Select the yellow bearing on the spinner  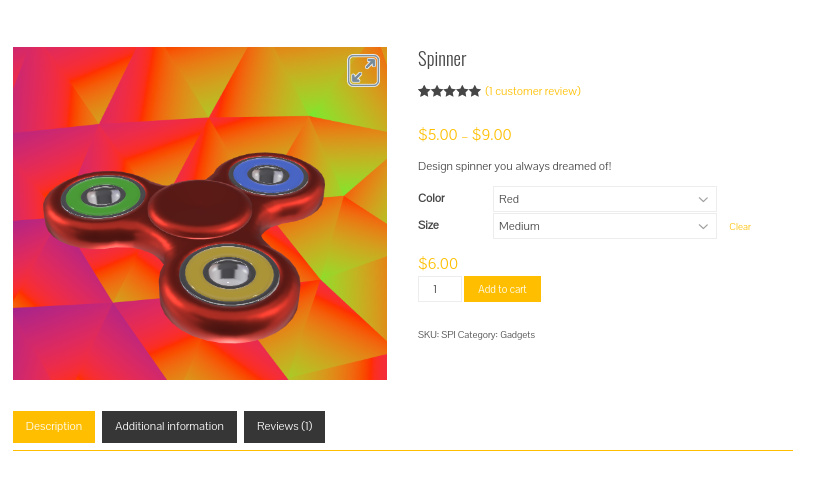coord(229,273)
